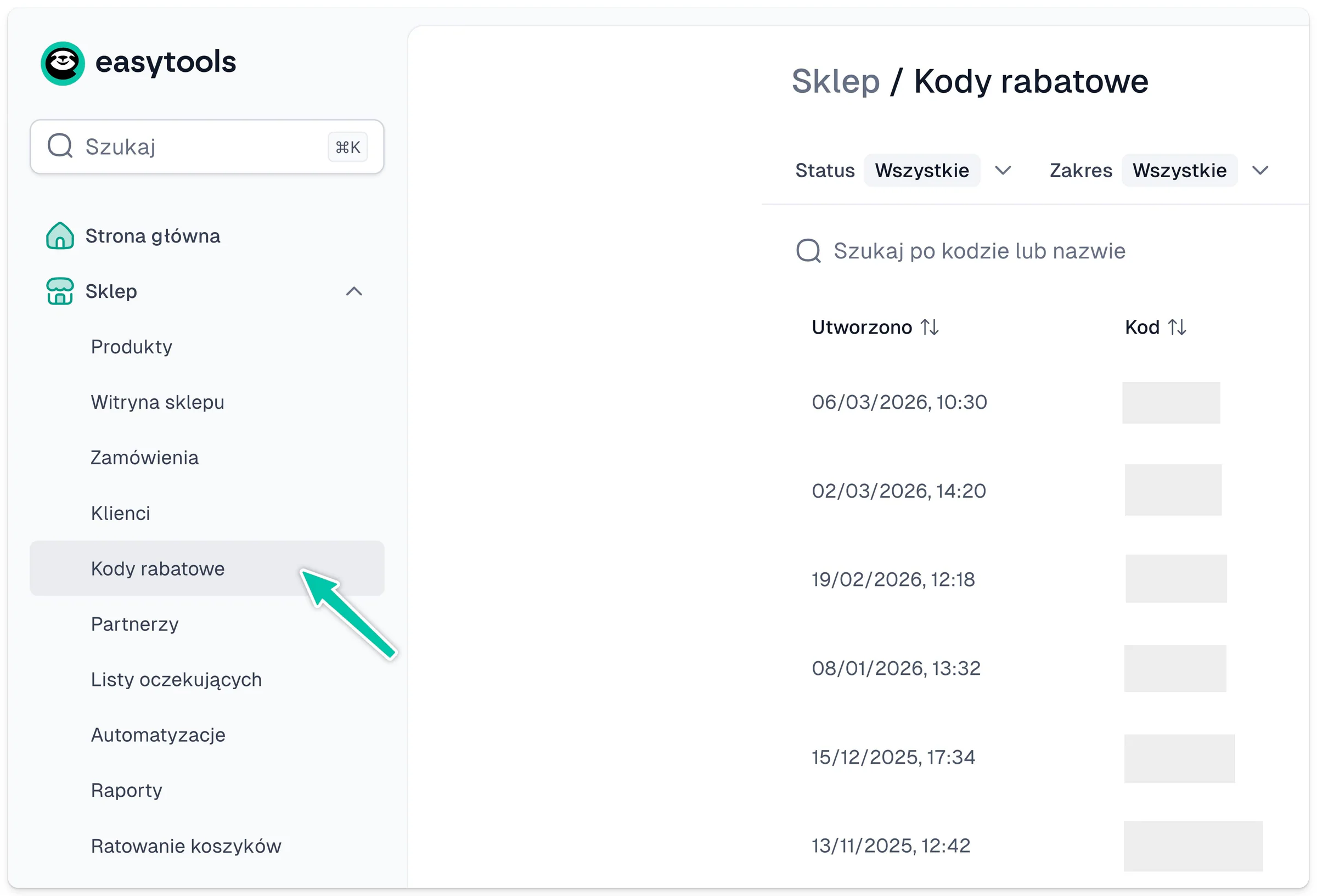The image size is (1317, 896).
Task: Click the Zakres filter label
Action: pos(1080,170)
